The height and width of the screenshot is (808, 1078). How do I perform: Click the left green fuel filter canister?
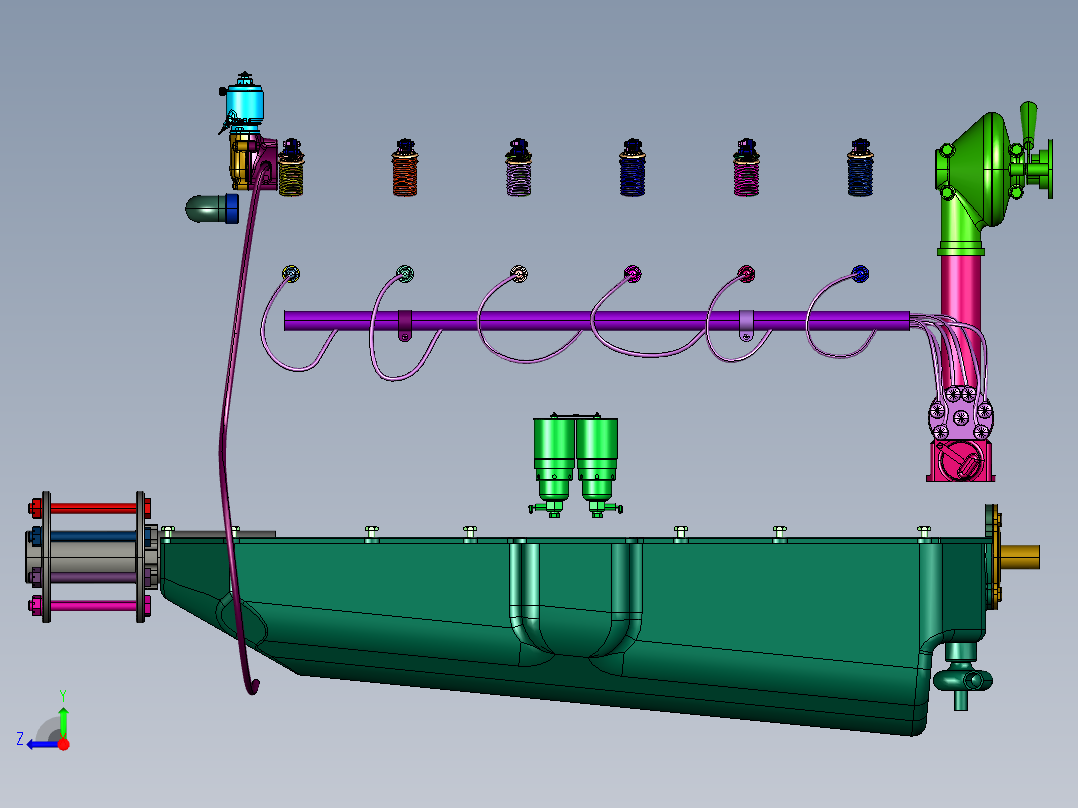coord(554,464)
